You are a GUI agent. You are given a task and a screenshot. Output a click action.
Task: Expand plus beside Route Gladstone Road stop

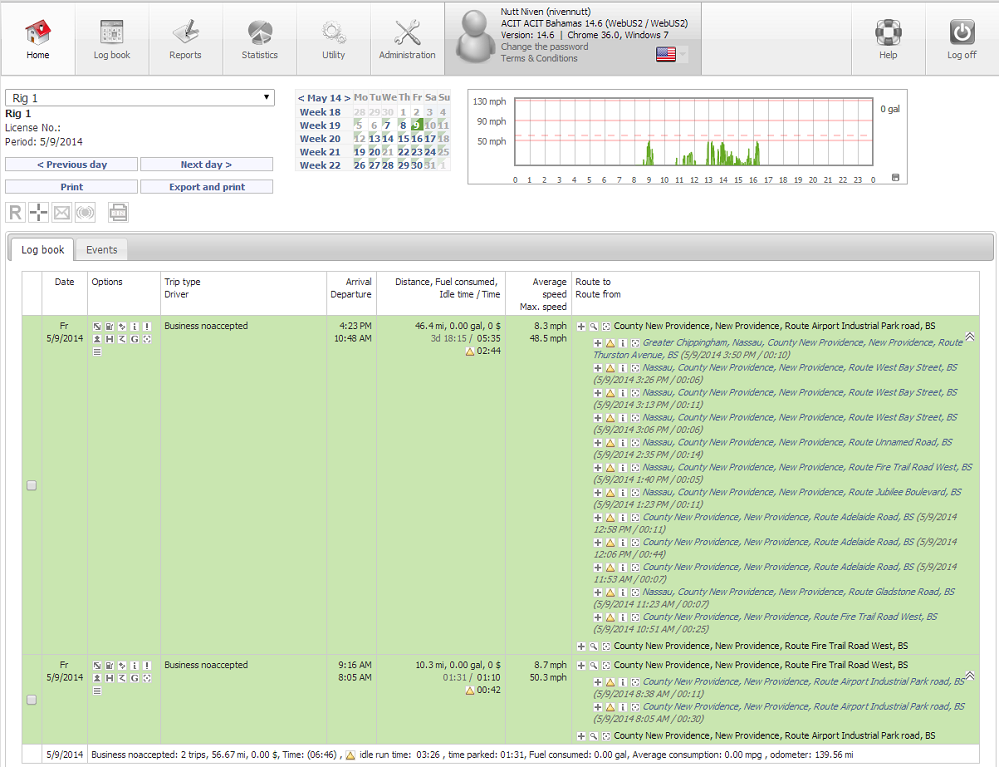tap(598, 592)
